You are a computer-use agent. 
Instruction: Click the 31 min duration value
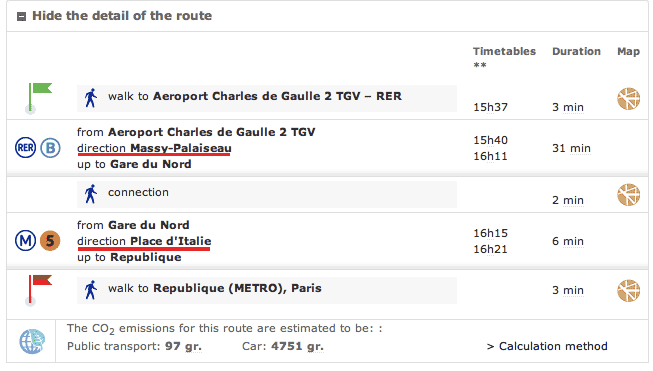click(571, 148)
